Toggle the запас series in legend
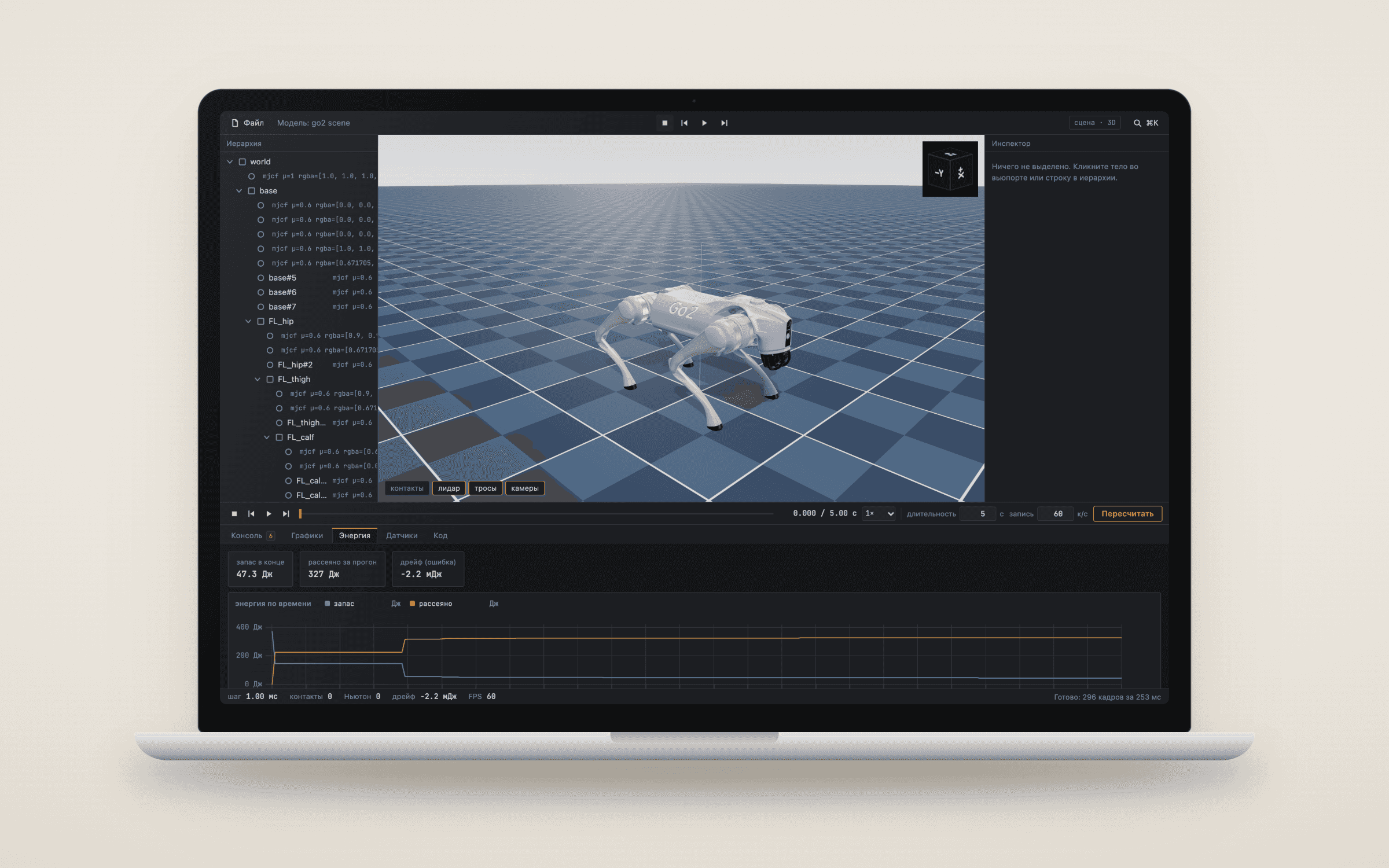This screenshot has height=868, width=1389. click(x=340, y=604)
